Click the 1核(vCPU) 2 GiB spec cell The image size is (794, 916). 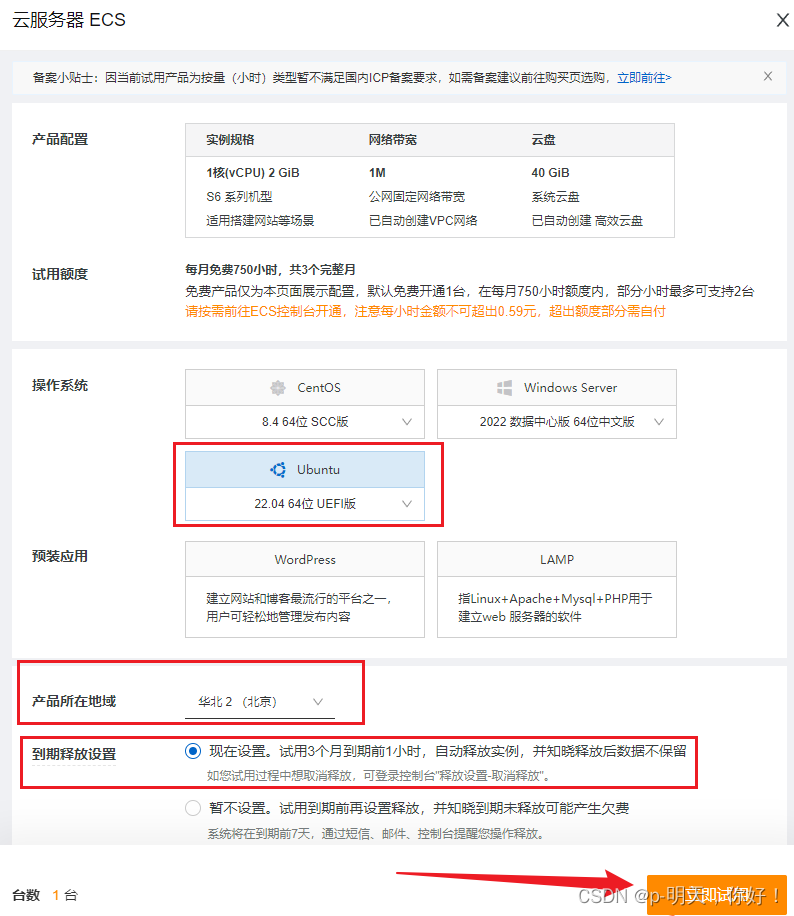coord(252,173)
